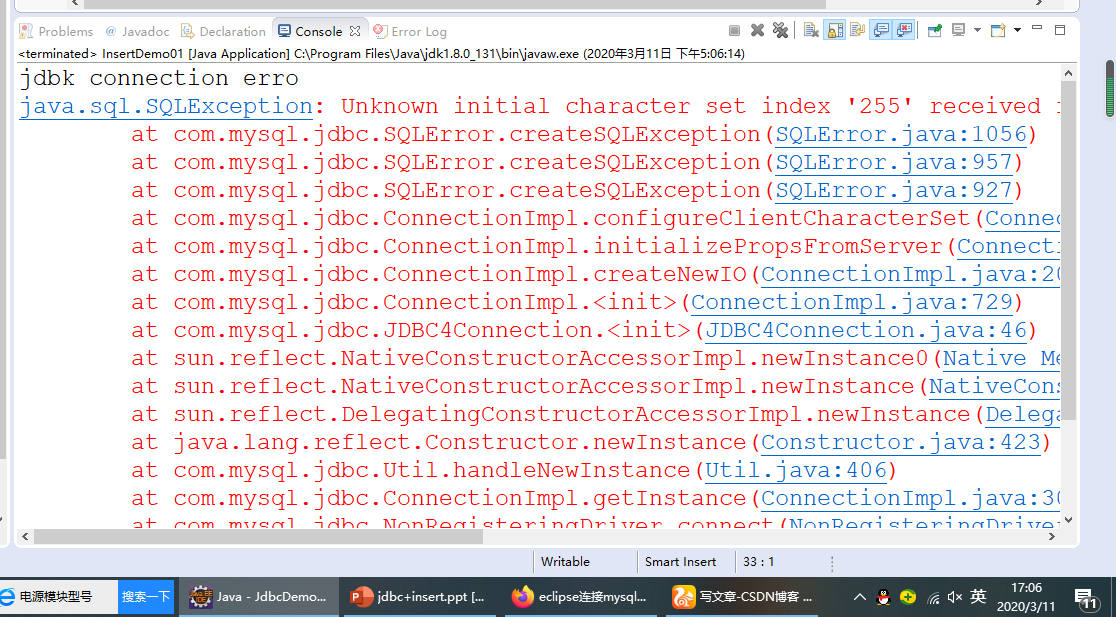
Task: Open Firefox eclipse连接mysql taskbar item
Action: tap(581, 596)
